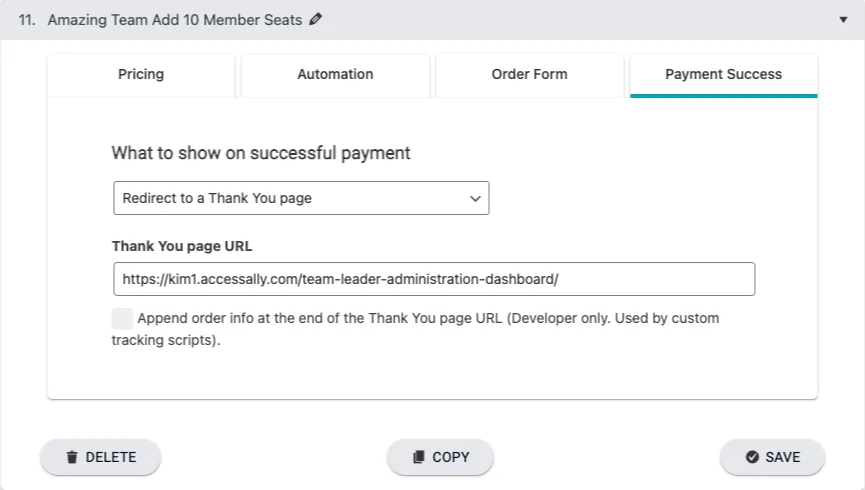Click the duplicate pages icon
Image resolution: width=865 pixels, height=490 pixels.
[x=418, y=457]
